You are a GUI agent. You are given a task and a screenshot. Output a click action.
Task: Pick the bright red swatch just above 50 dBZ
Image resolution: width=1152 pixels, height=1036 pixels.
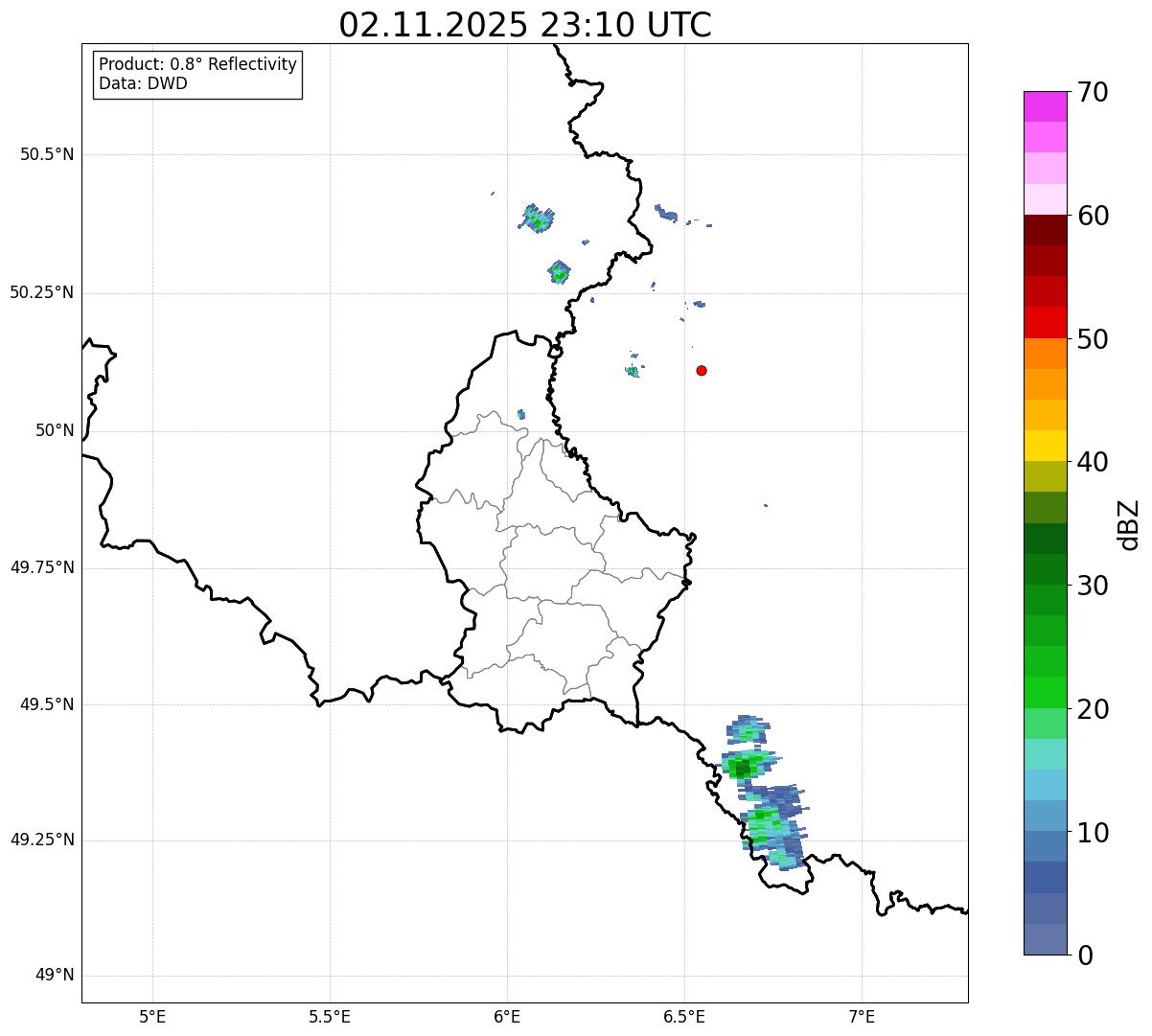point(1045,322)
